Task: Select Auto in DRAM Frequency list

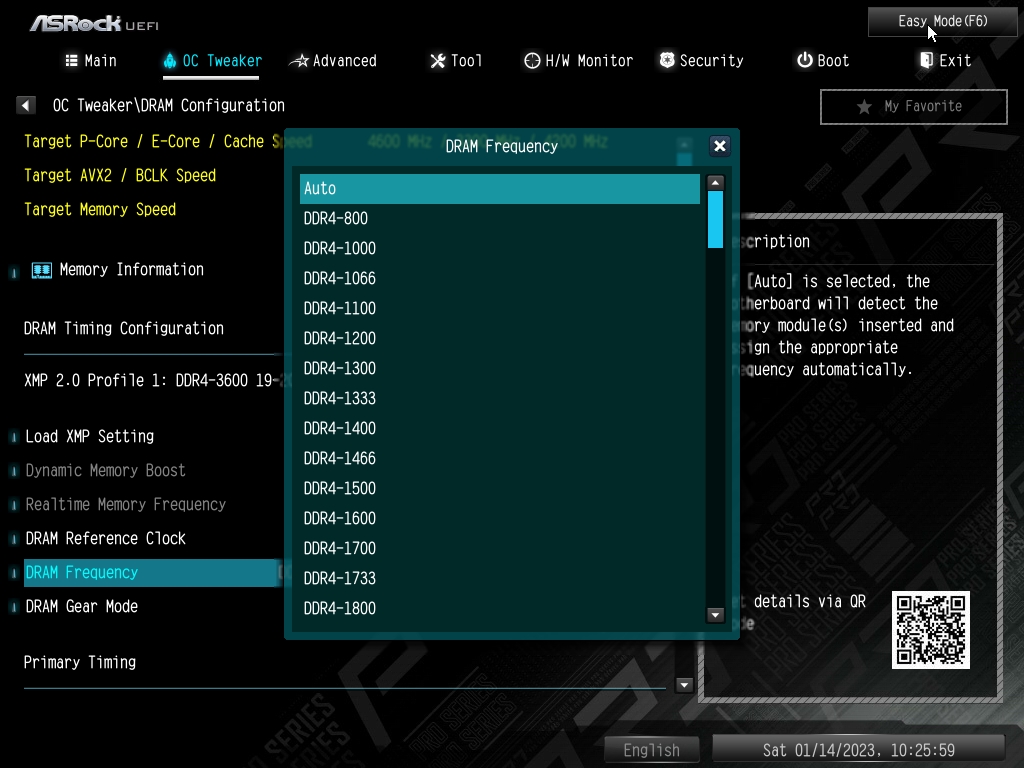Action: click(500, 189)
